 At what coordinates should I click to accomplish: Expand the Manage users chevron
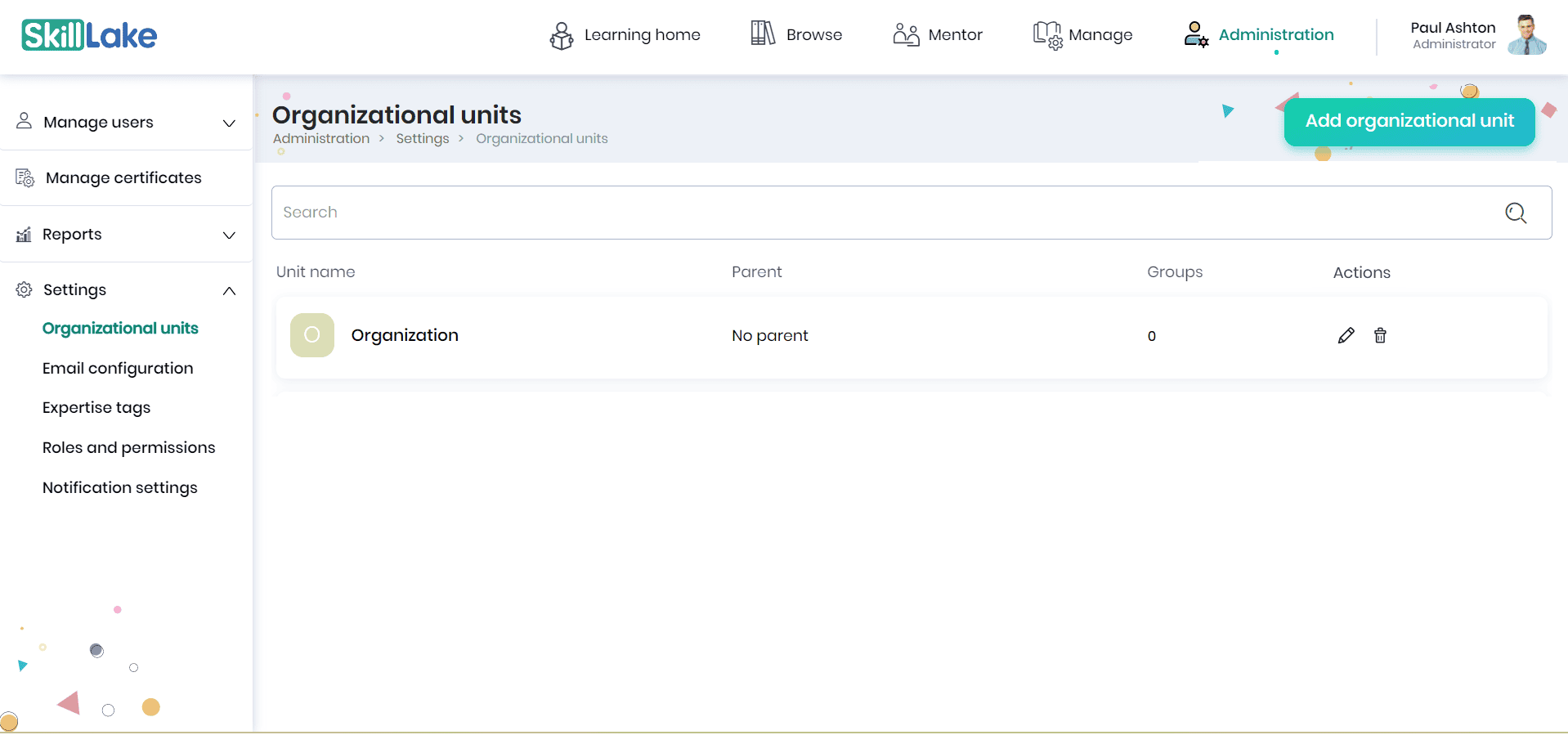pyautogui.click(x=229, y=123)
